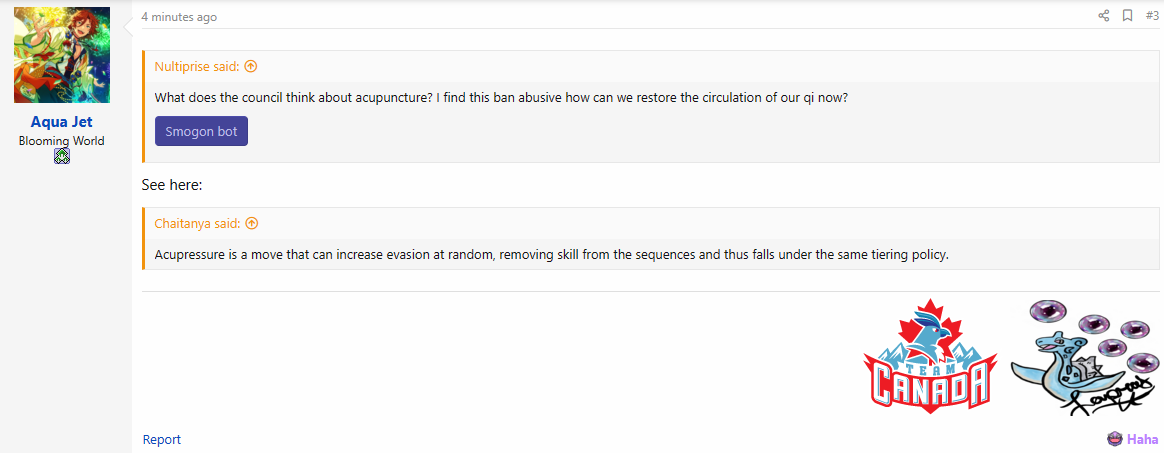
Task: Click the Haha reaction label
Action: [x=1140, y=439]
